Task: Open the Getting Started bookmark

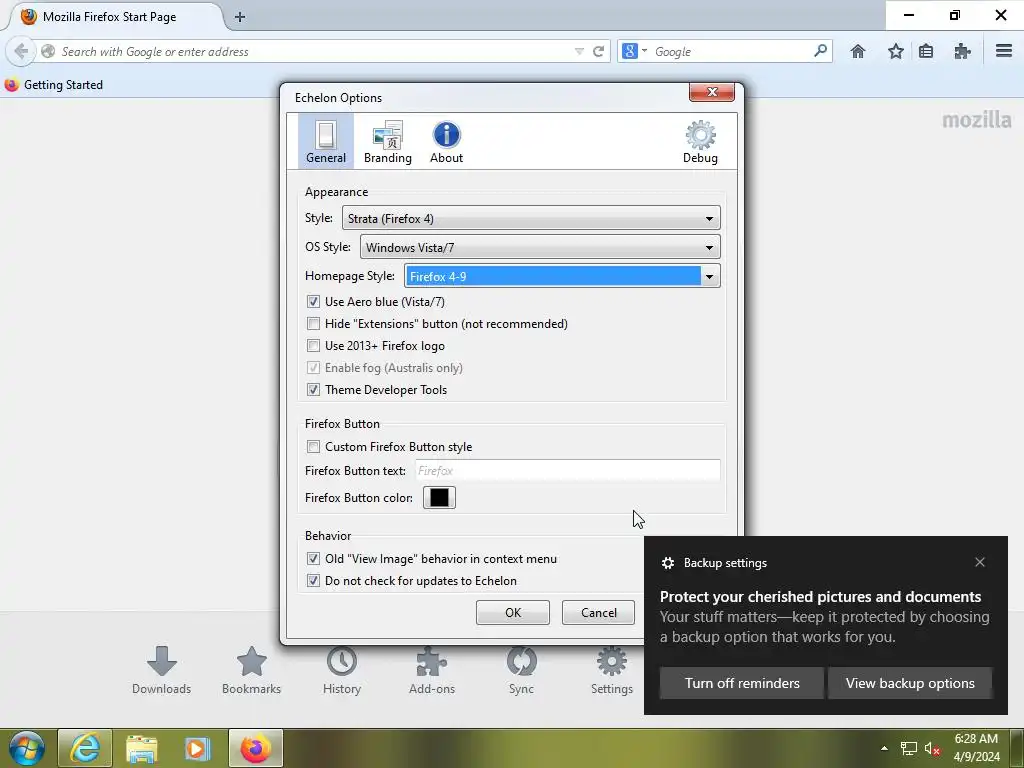Action: coord(54,85)
